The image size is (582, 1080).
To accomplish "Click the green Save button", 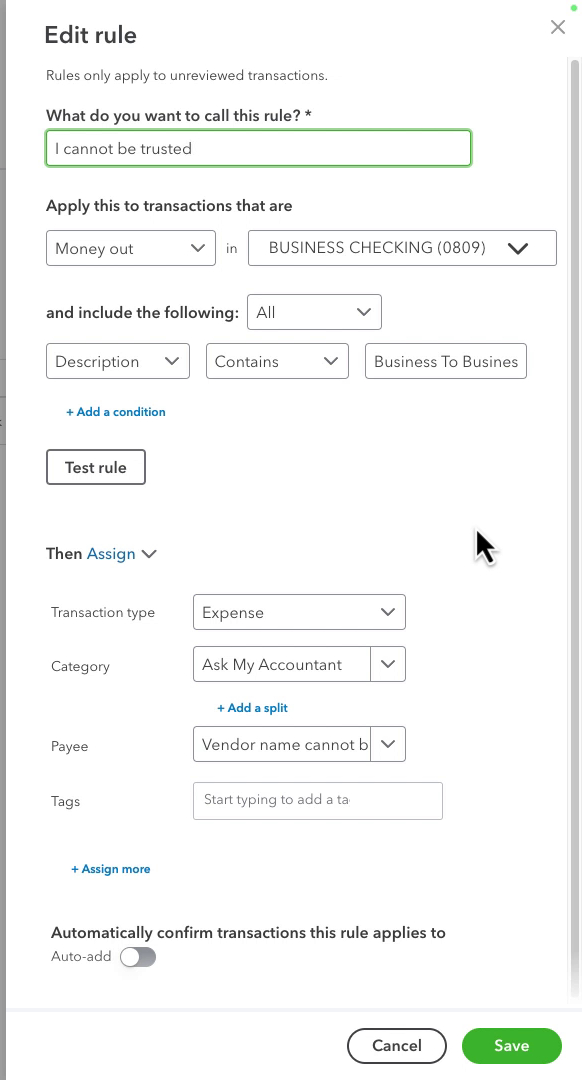I will (512, 1046).
